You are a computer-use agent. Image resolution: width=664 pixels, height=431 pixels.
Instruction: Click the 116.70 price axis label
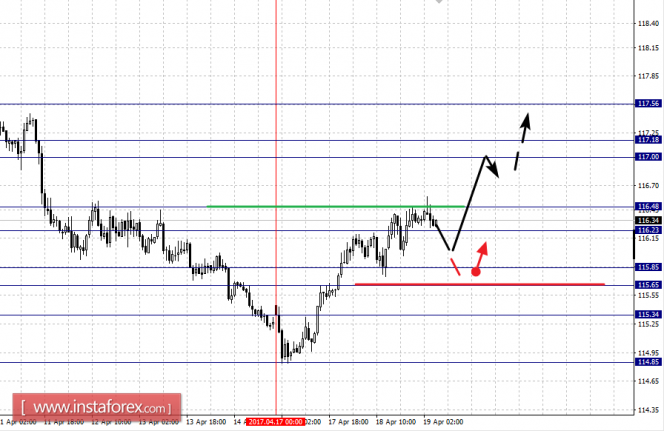pyautogui.click(x=648, y=185)
